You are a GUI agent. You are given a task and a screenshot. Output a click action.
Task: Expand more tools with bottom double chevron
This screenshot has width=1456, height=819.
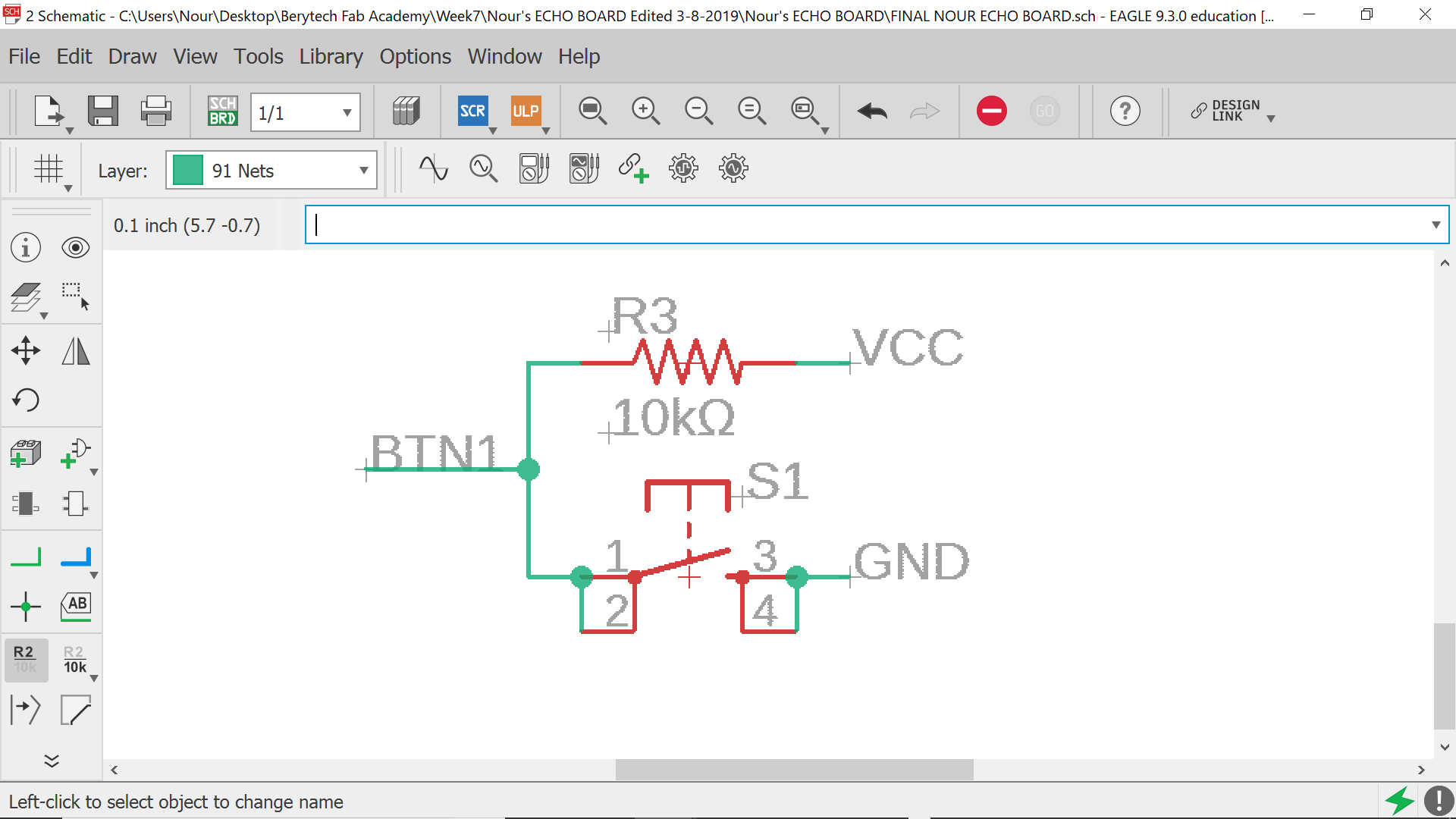52,761
